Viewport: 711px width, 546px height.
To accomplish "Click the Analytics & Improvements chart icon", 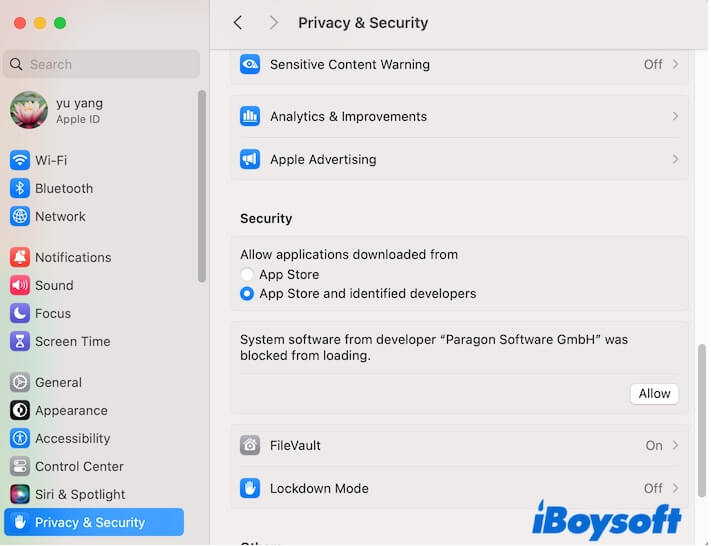I will (250, 117).
